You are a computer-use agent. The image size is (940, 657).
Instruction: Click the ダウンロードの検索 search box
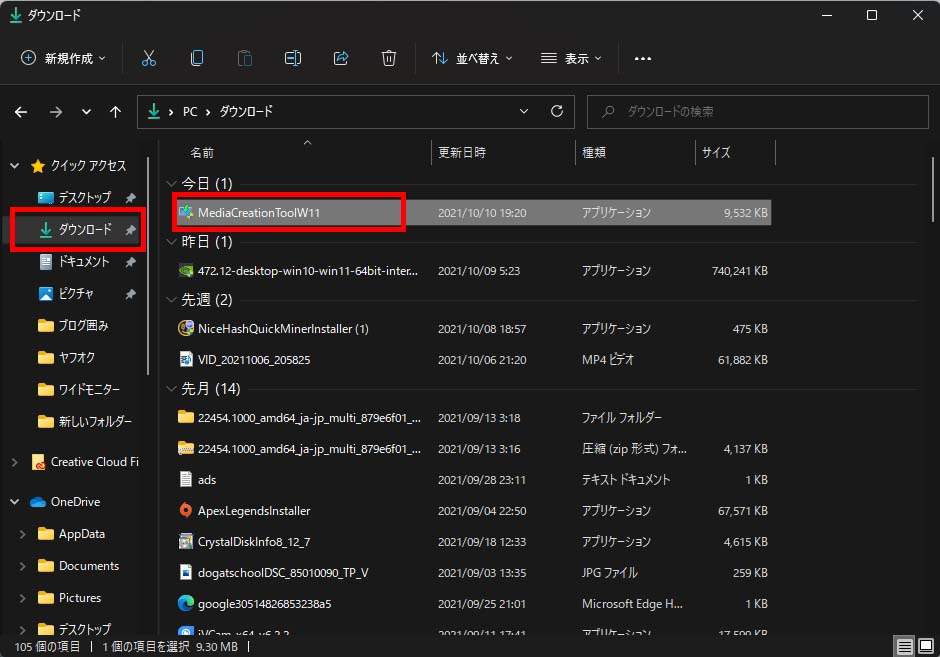point(758,111)
